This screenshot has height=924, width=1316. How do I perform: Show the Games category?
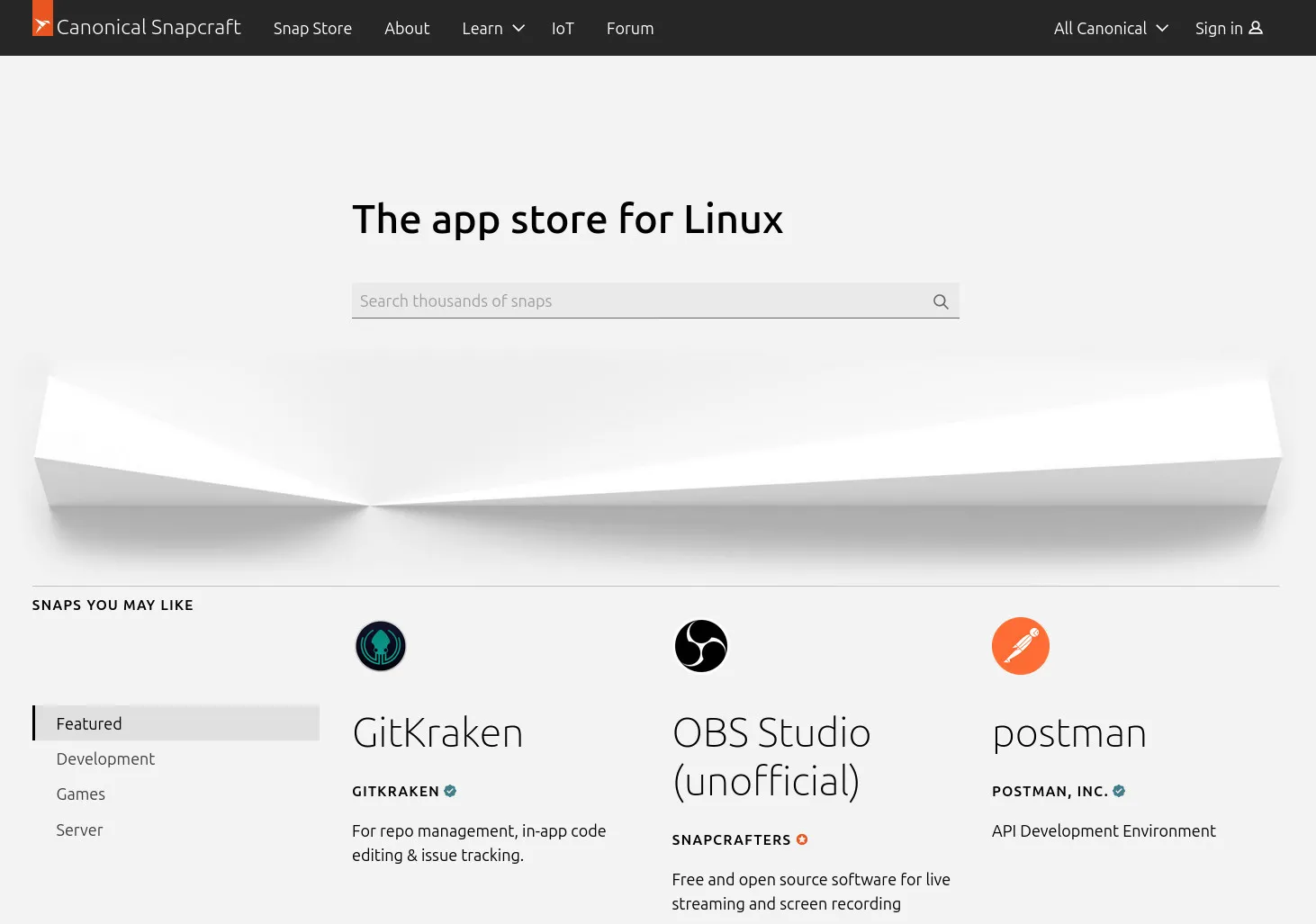click(x=81, y=794)
